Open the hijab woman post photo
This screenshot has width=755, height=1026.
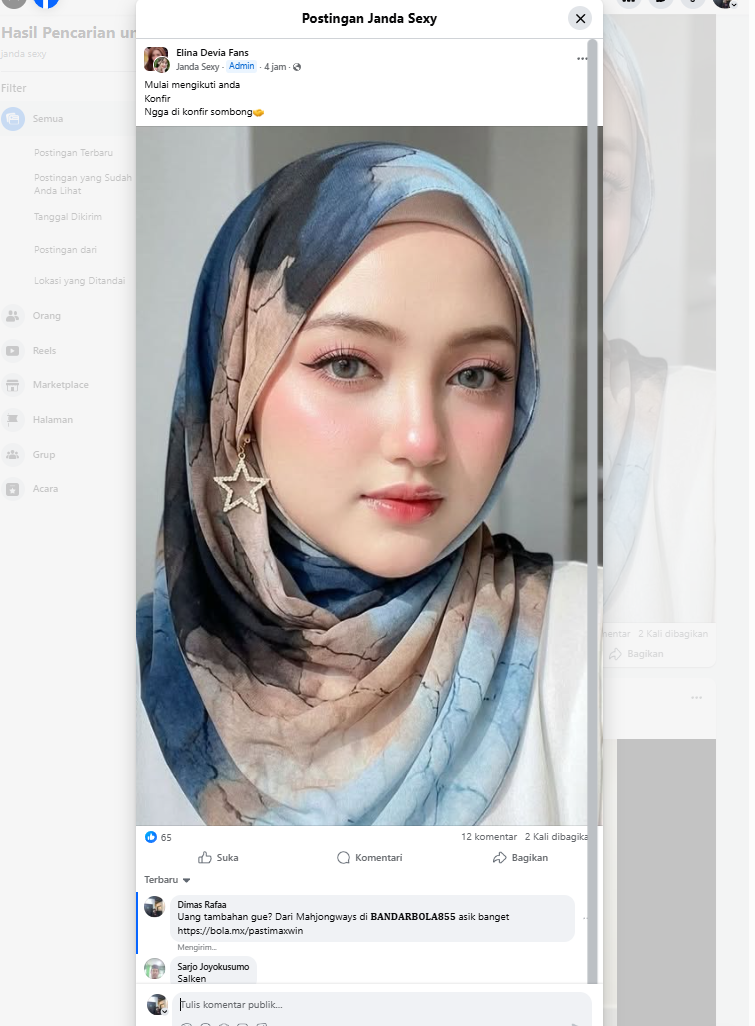pyautogui.click(x=362, y=476)
